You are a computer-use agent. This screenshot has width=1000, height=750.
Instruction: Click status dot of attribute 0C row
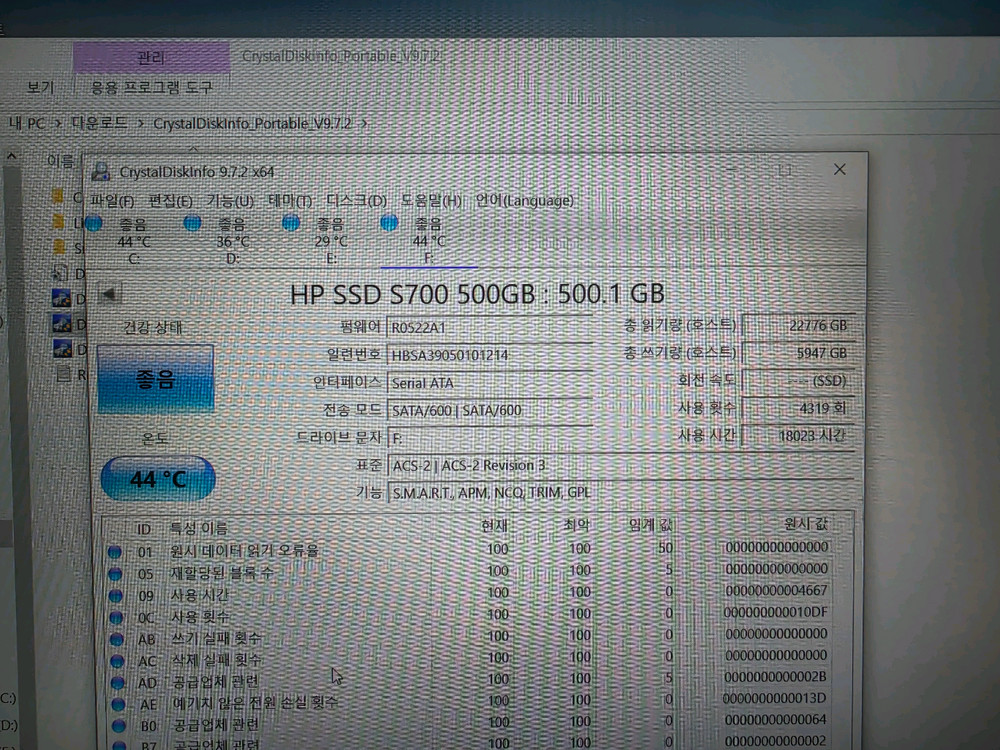[x=116, y=617]
